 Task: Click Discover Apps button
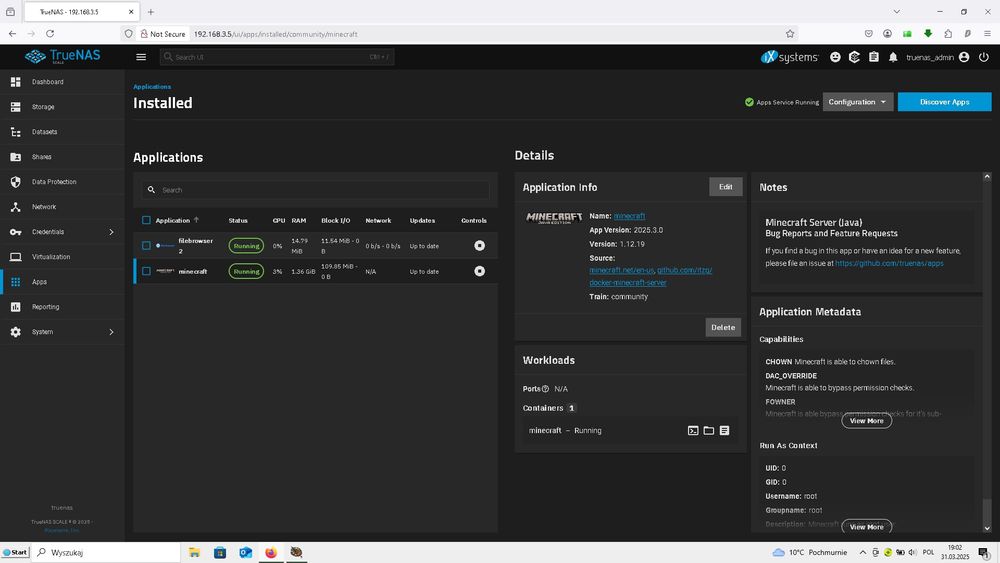click(944, 102)
